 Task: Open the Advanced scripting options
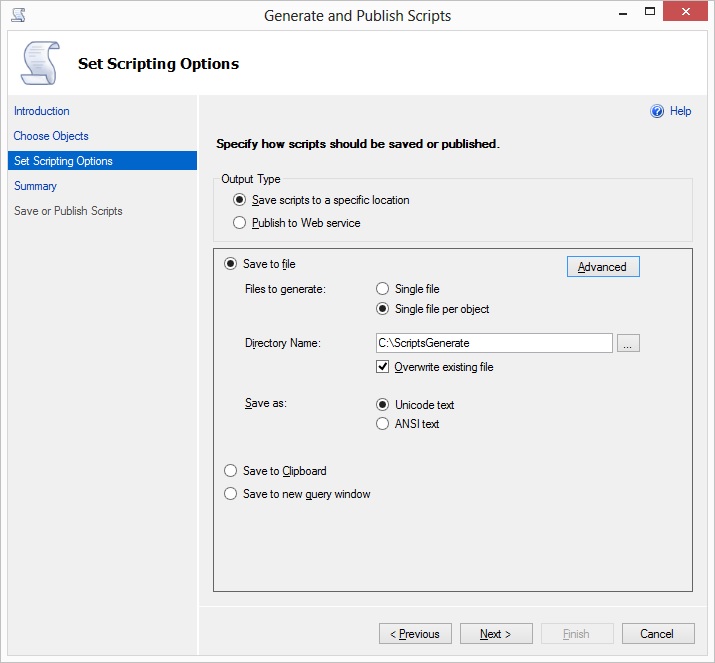pos(602,267)
